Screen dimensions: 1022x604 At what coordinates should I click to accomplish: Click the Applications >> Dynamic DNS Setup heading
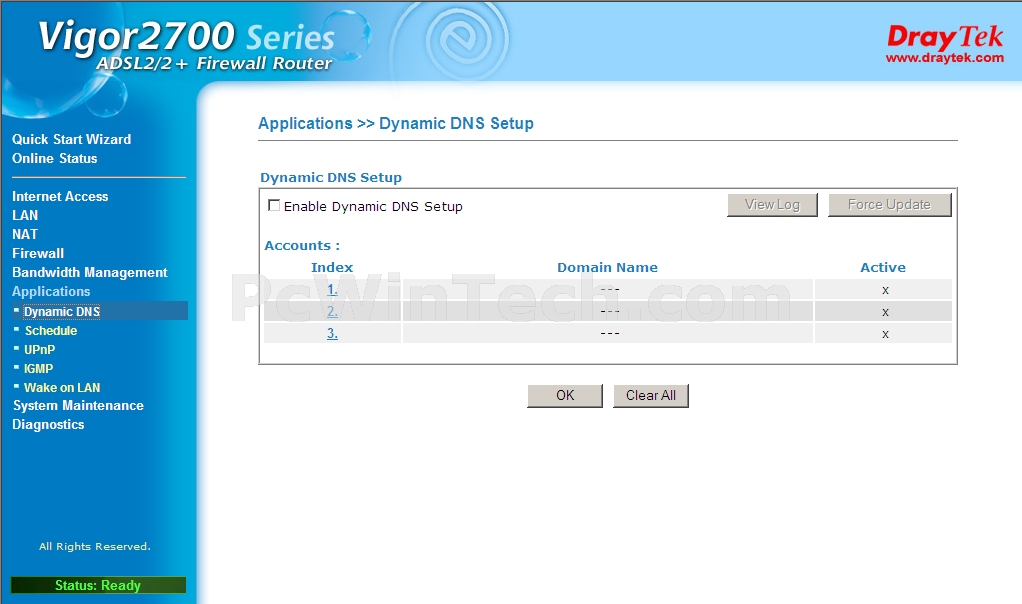click(396, 123)
